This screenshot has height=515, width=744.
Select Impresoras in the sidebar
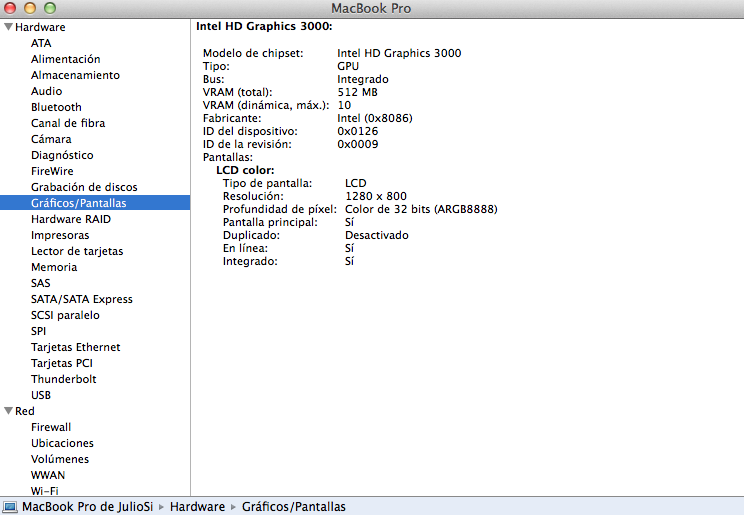pyautogui.click(x=60, y=235)
